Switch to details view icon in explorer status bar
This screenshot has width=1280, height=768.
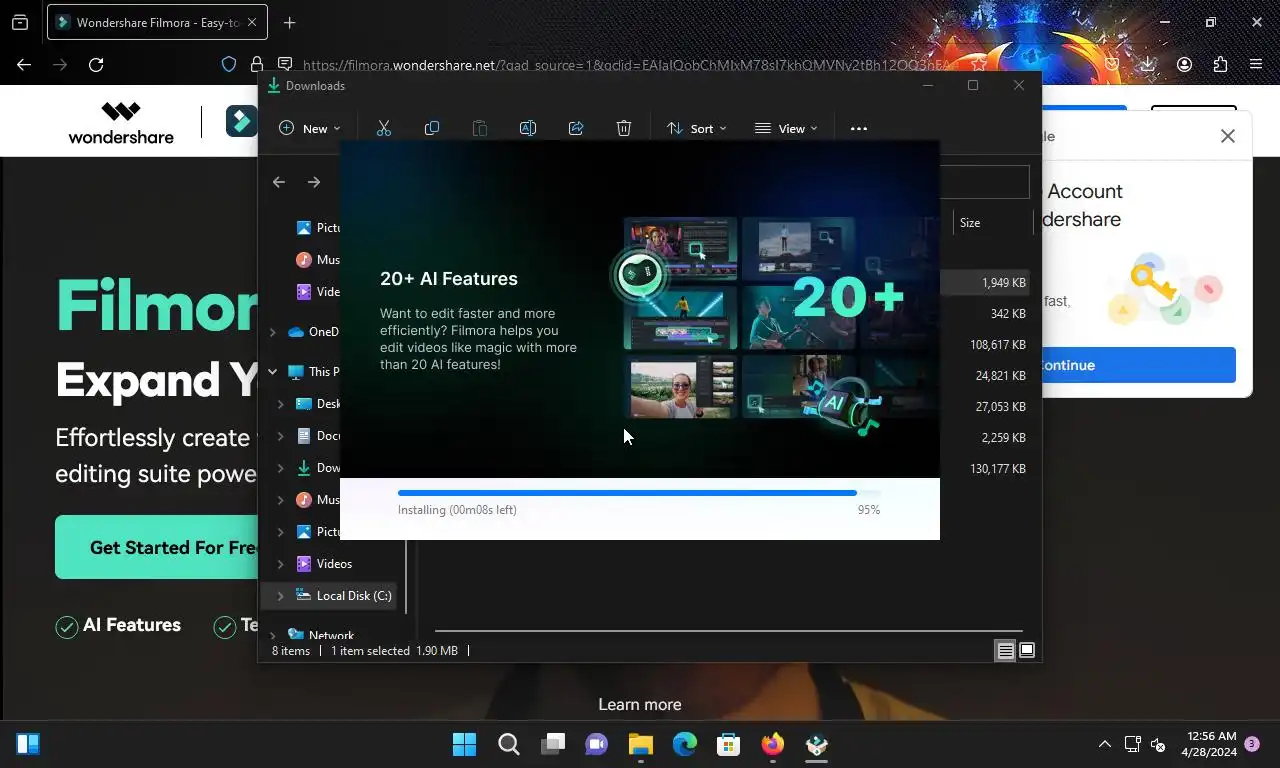1005,651
